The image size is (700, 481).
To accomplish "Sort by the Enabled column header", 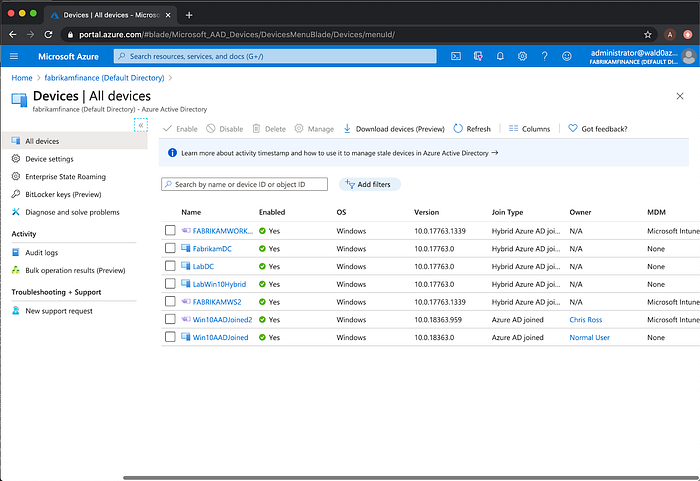I will (x=272, y=213).
